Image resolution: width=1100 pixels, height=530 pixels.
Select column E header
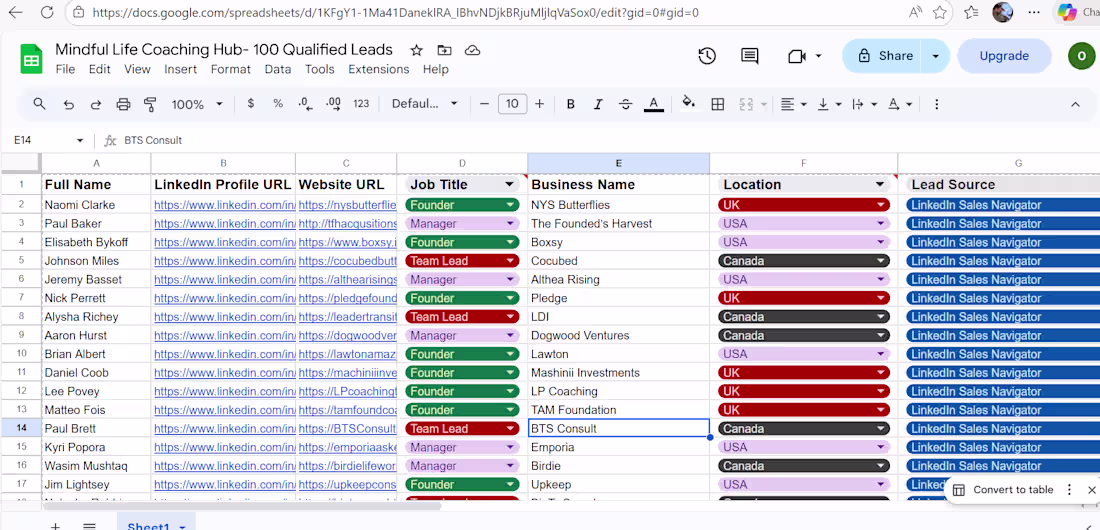pyautogui.click(x=618, y=163)
